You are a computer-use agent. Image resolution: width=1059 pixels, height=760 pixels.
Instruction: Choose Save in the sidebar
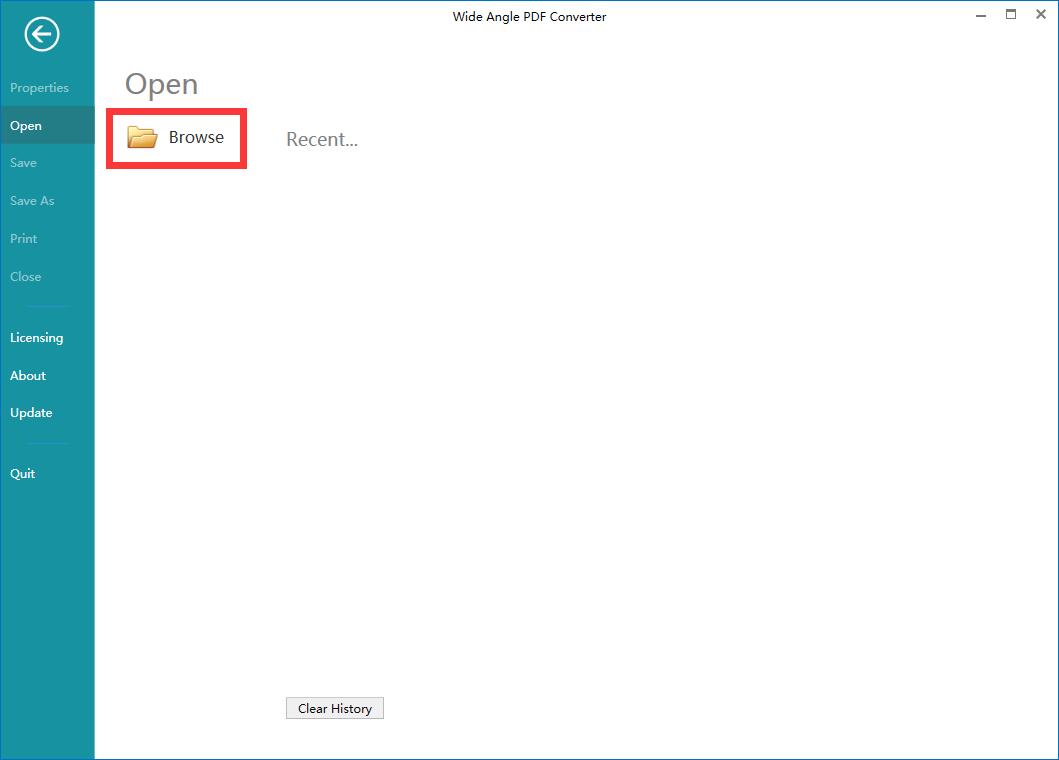(x=23, y=163)
